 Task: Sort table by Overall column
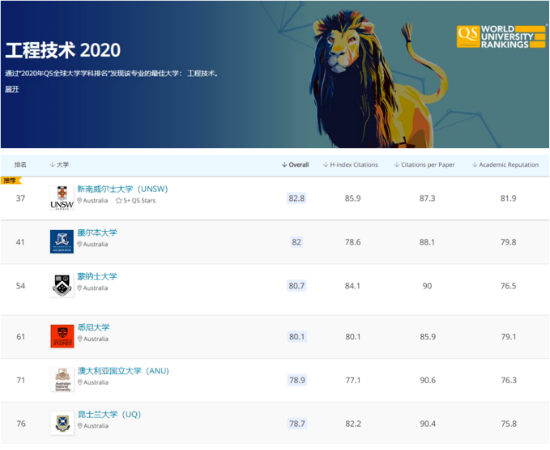click(x=295, y=165)
